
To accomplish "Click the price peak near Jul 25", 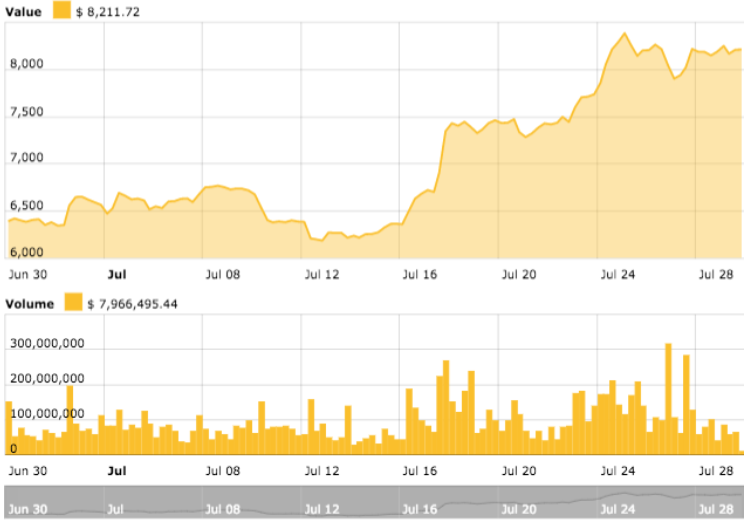I will click(x=625, y=33).
